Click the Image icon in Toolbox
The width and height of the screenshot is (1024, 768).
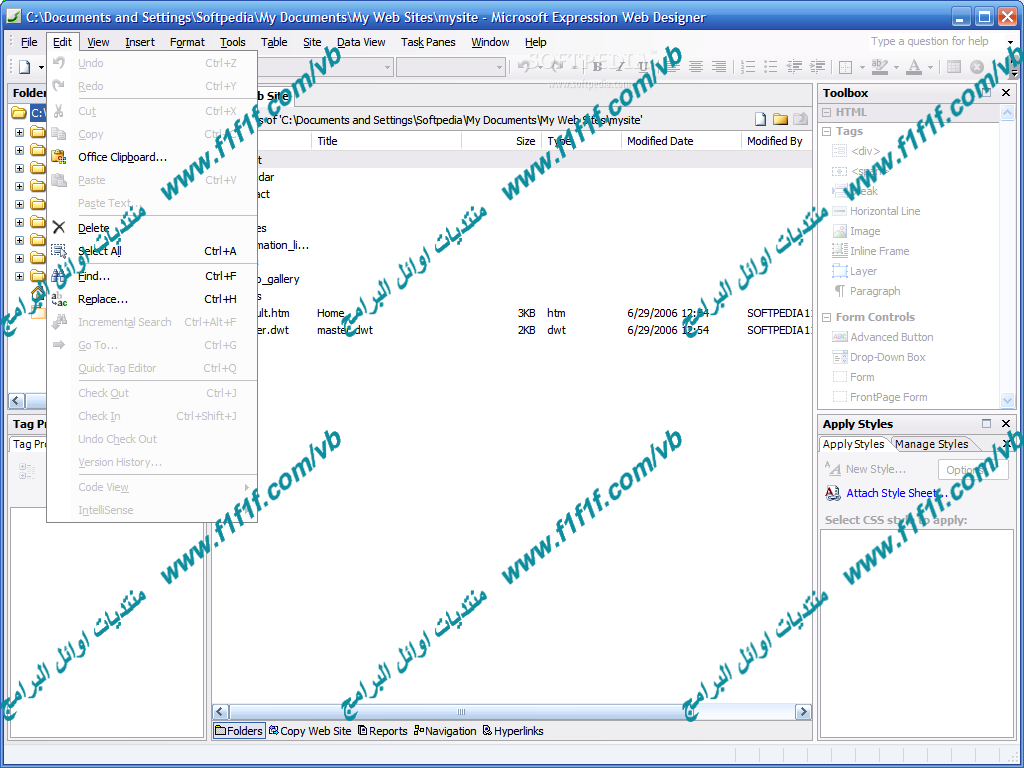[x=864, y=231]
